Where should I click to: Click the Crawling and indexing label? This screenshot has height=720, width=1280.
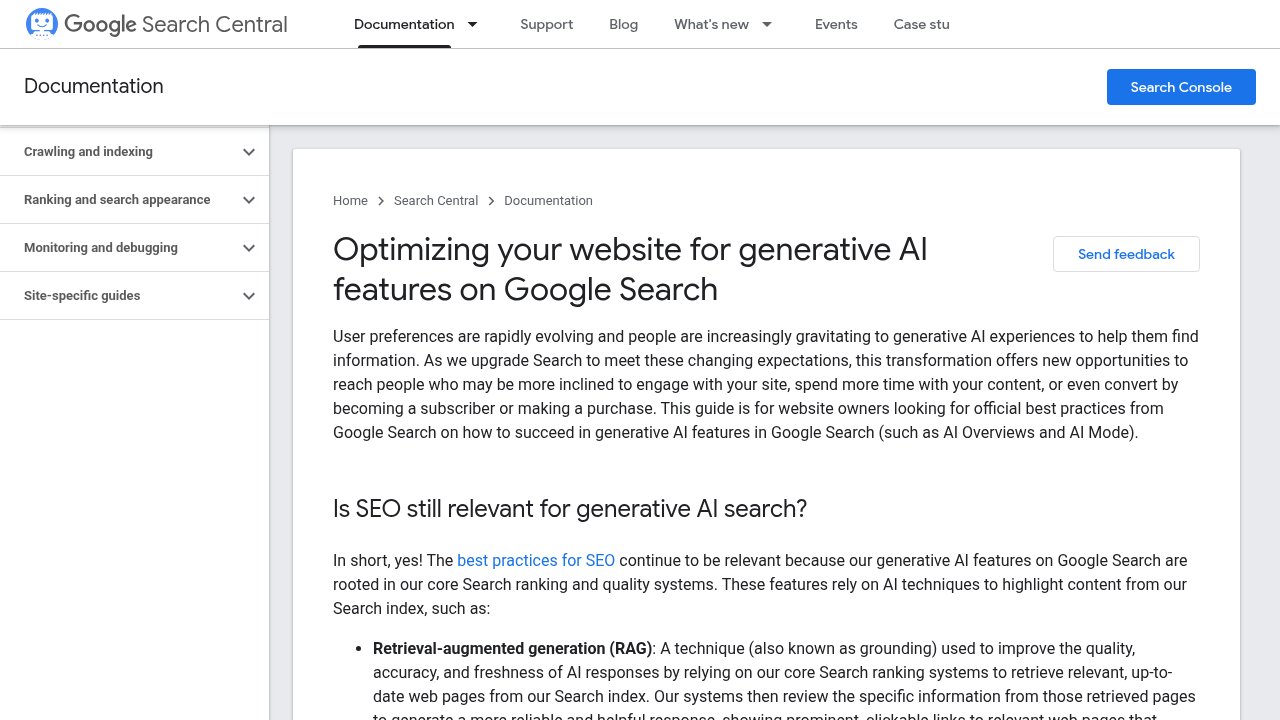88,152
